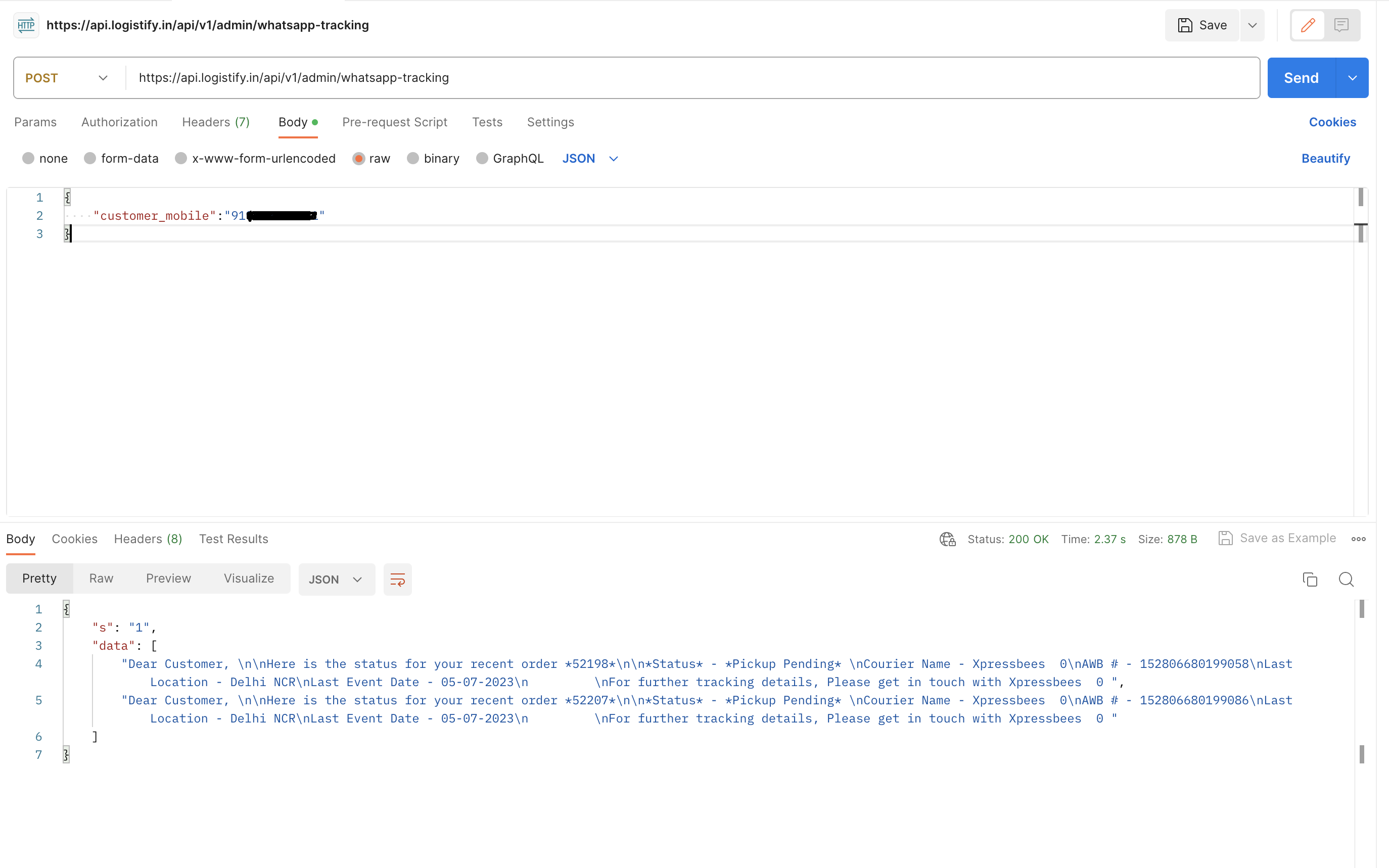Viewport: 1389px width, 868px height.
Task: Click the customer_mobile key in body
Action: [155, 215]
